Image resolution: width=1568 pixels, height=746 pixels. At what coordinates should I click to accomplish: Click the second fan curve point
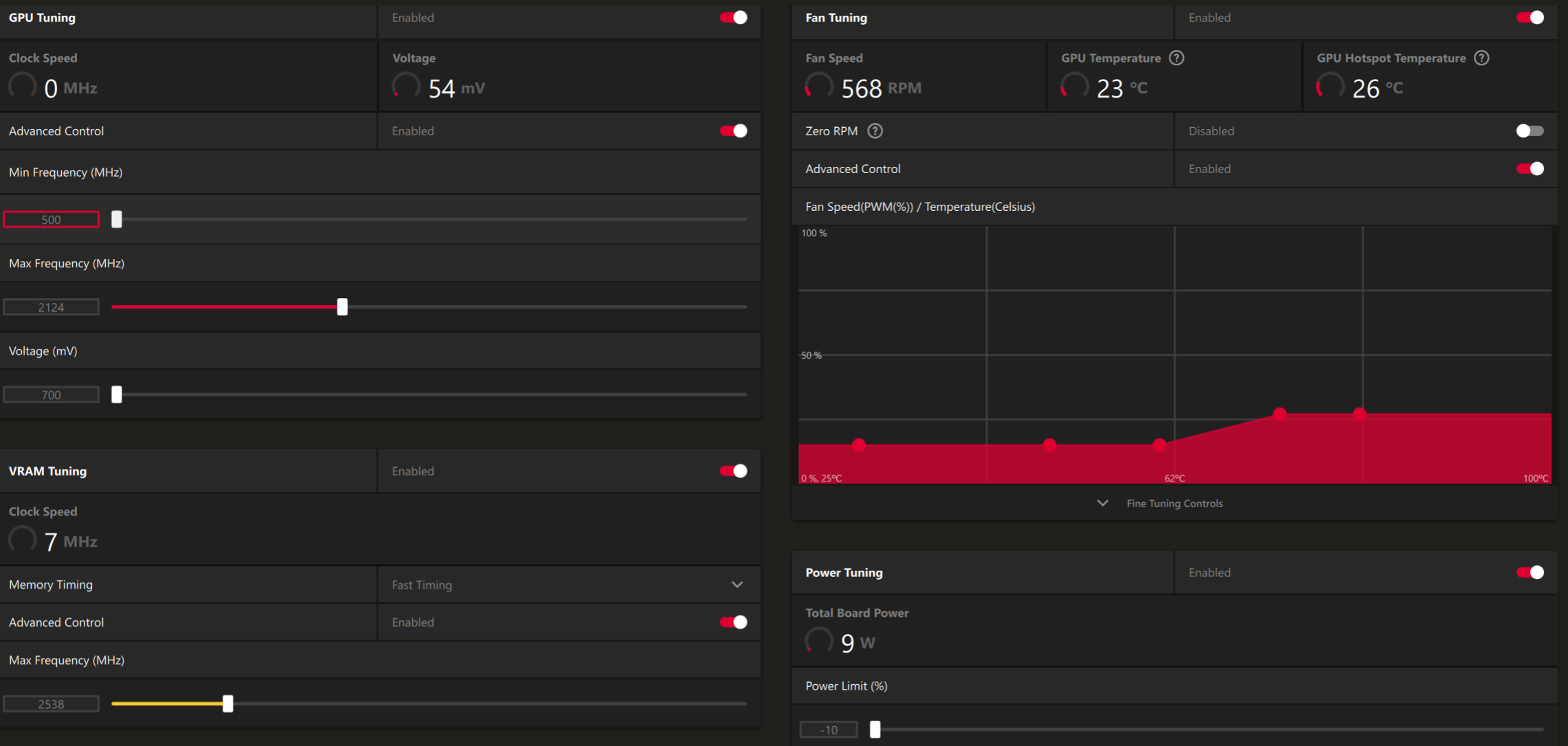[x=1049, y=445]
